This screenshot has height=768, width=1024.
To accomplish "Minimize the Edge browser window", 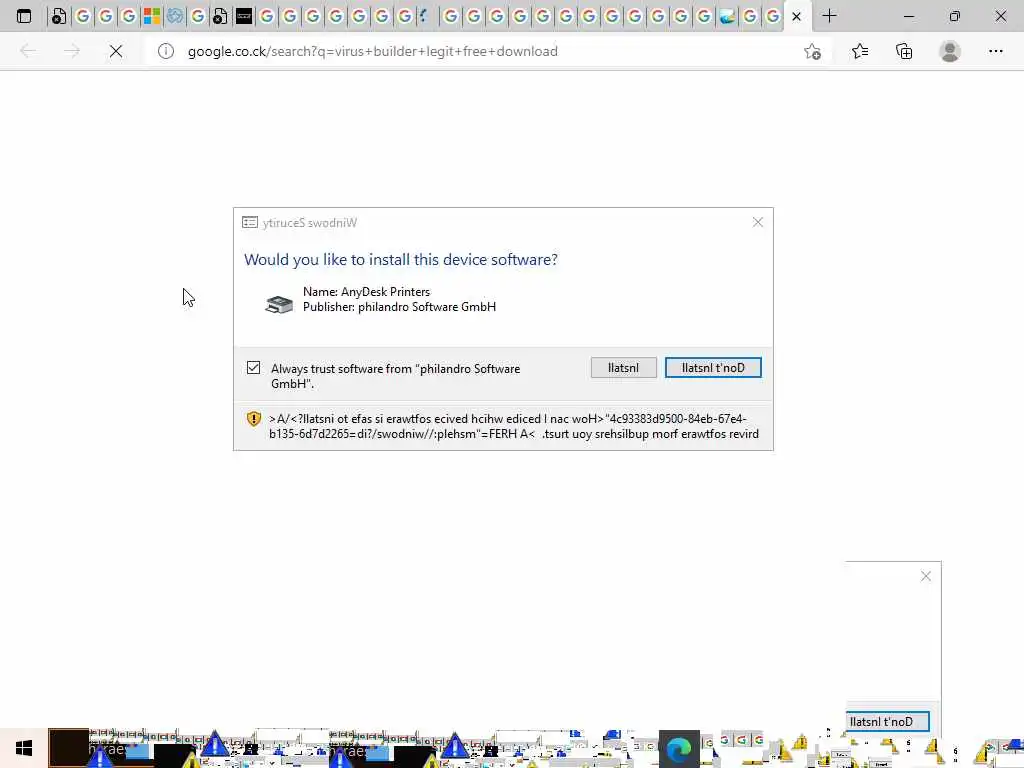I will [908, 16].
